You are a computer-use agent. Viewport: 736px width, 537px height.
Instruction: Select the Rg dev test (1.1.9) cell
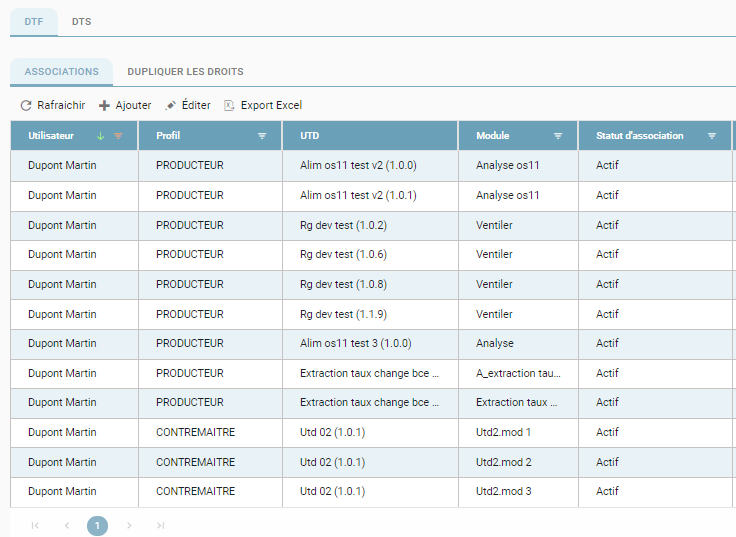[x=370, y=315]
